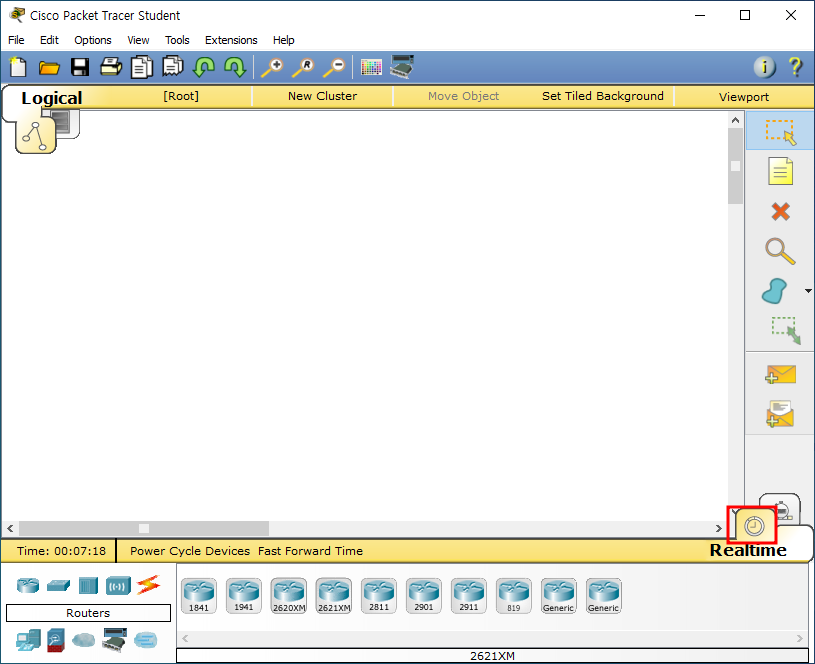Select Connections lightning bolt icon

148,585
